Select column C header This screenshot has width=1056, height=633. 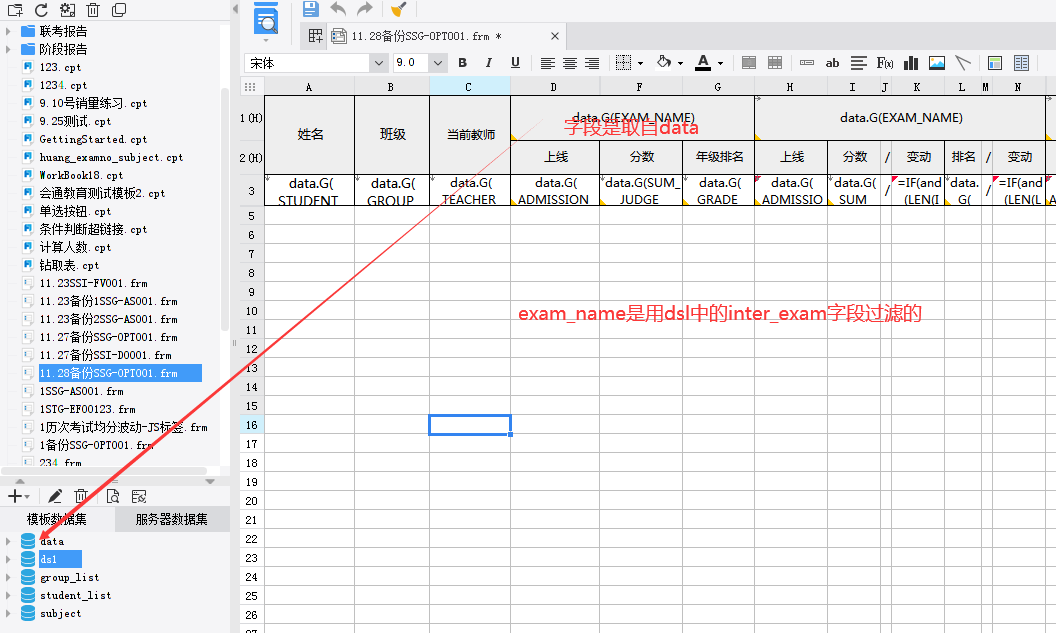(469, 87)
